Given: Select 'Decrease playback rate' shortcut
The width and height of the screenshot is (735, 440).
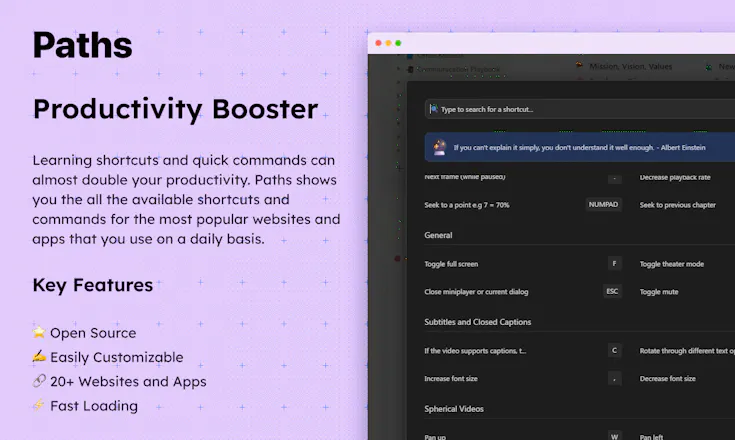Looking at the screenshot, I should point(675,177).
